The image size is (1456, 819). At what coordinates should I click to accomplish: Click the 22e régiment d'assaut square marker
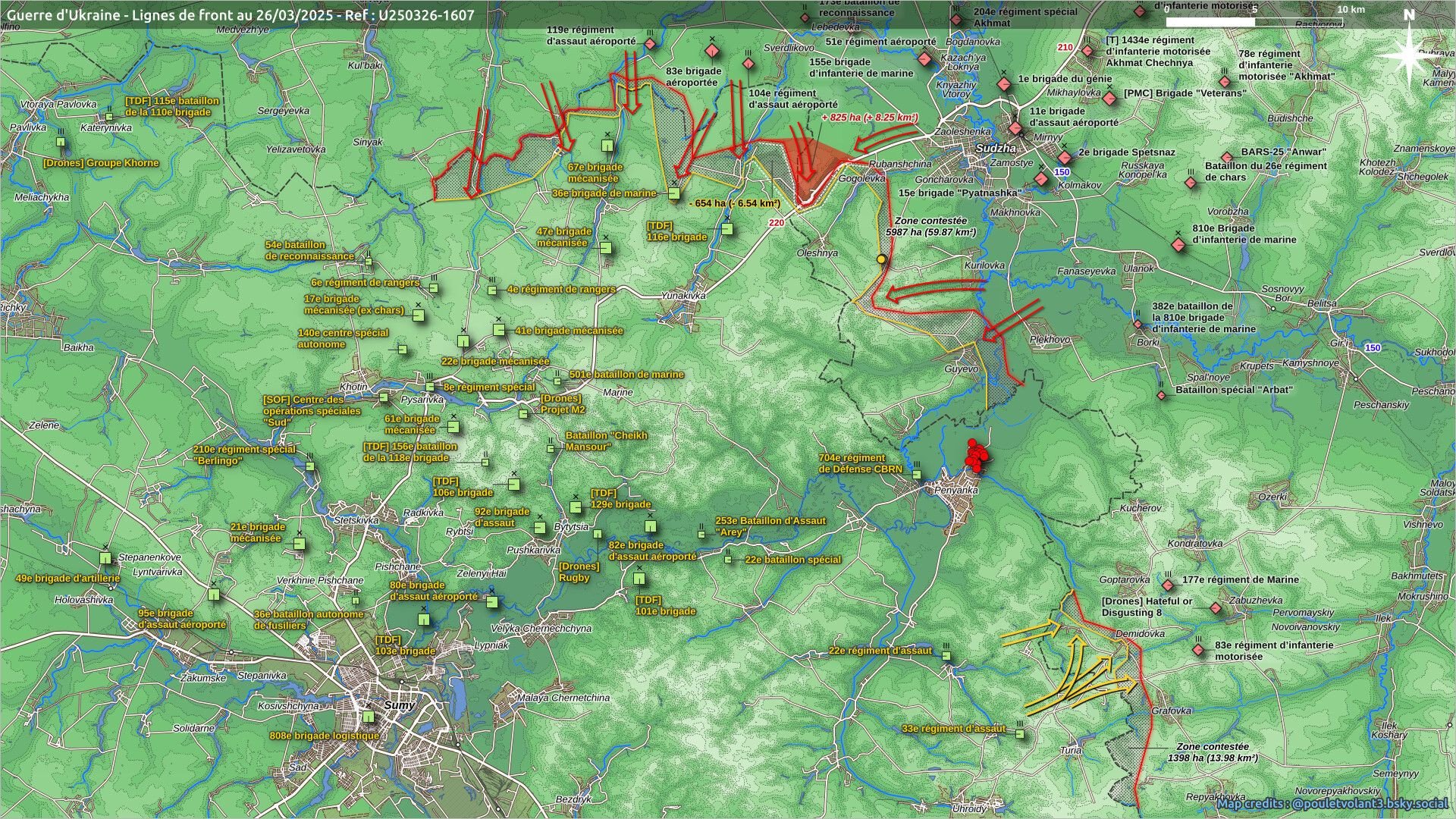tap(946, 656)
